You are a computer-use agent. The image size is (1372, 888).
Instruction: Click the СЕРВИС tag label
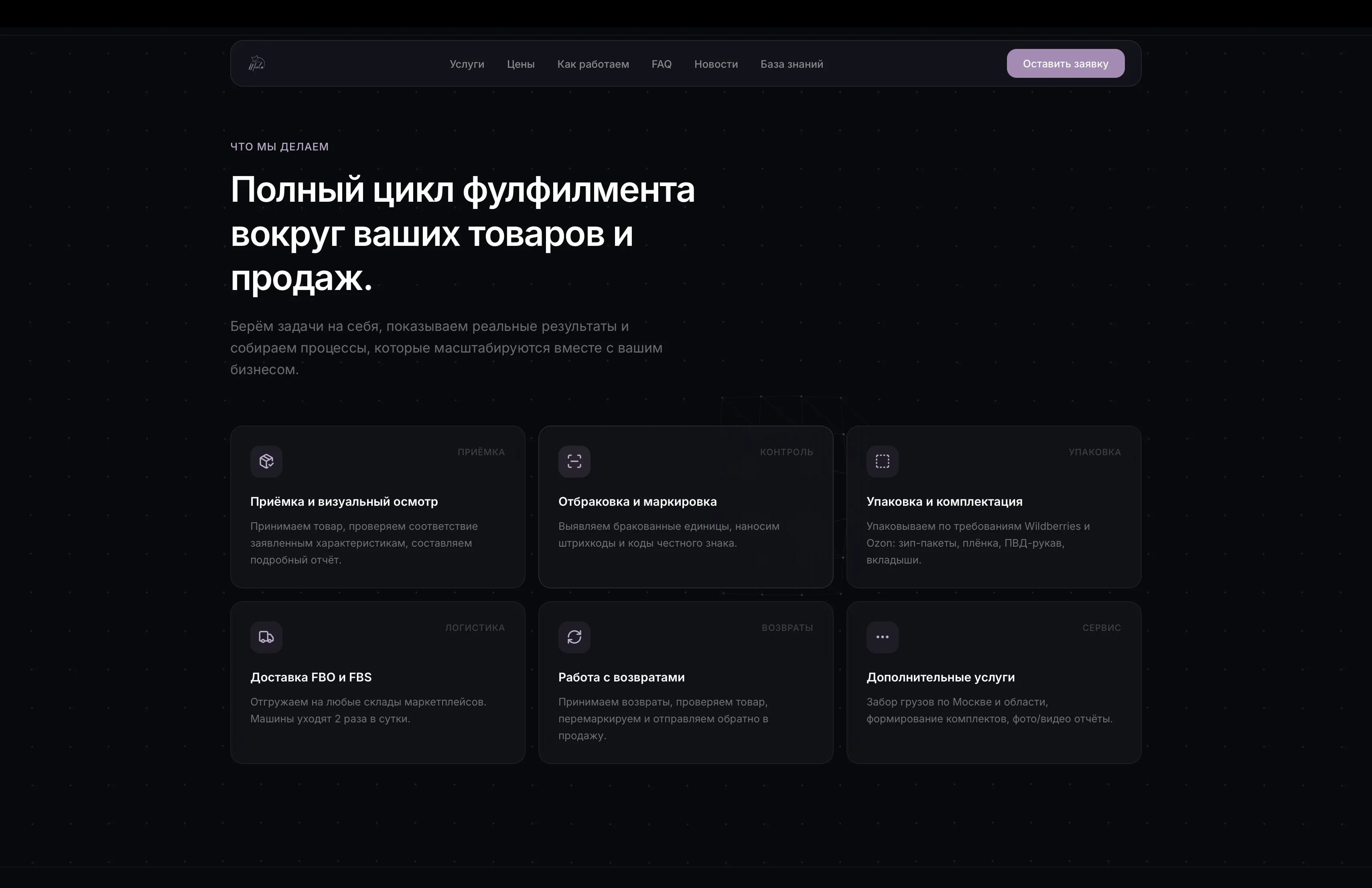(1102, 628)
